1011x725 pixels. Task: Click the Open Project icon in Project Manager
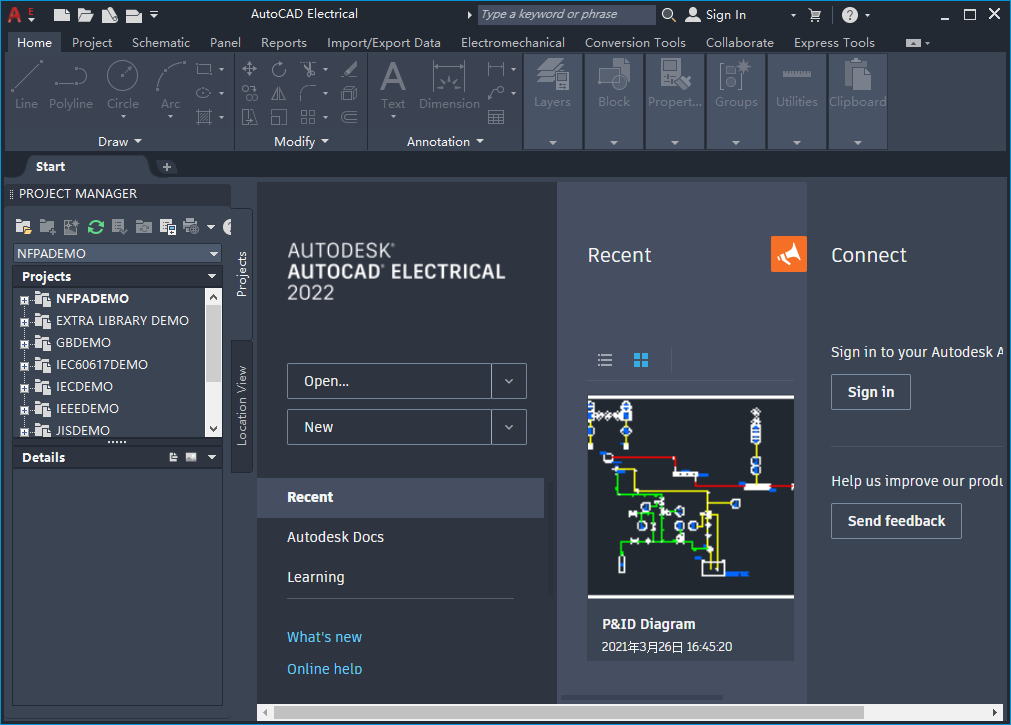pyautogui.click(x=24, y=226)
